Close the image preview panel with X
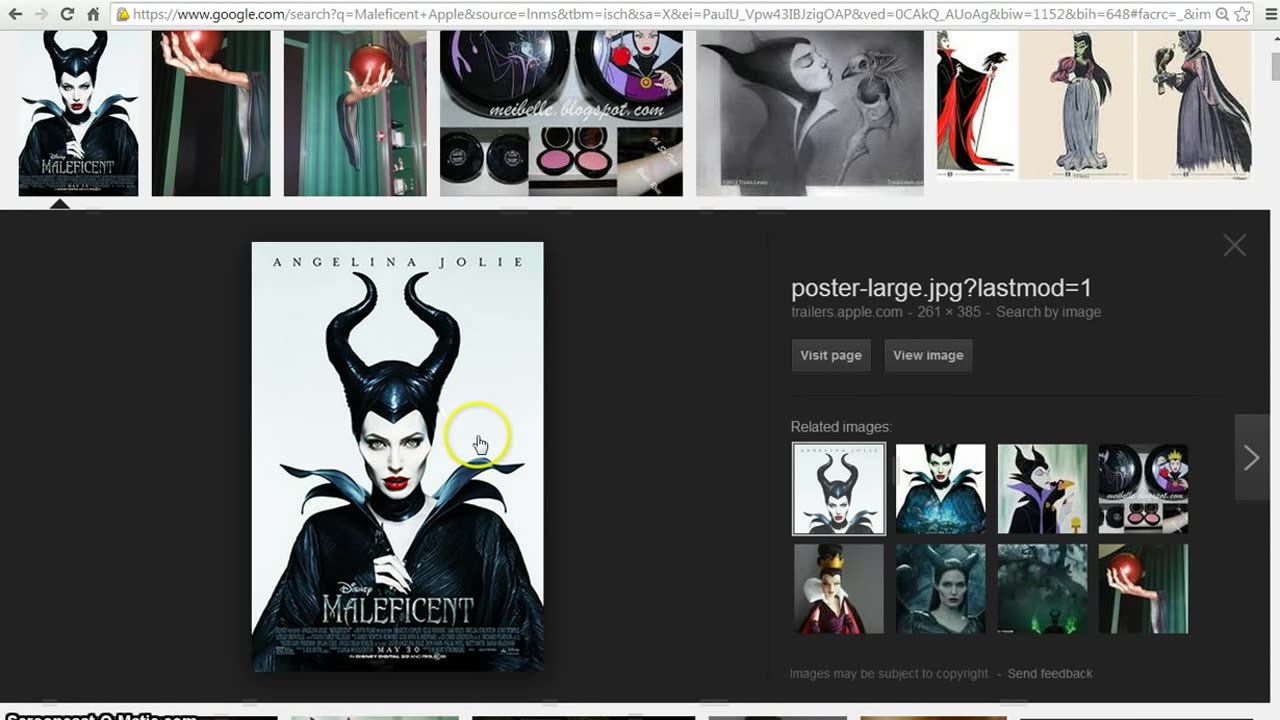 click(x=1235, y=245)
